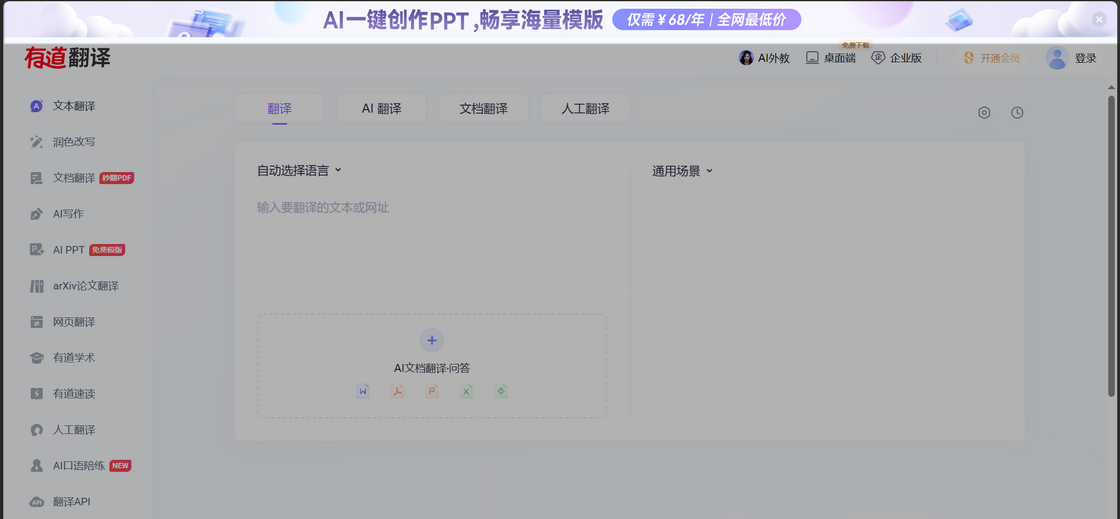Click the 翻译API cloud icon
The image size is (1120, 519).
pyautogui.click(x=36, y=501)
